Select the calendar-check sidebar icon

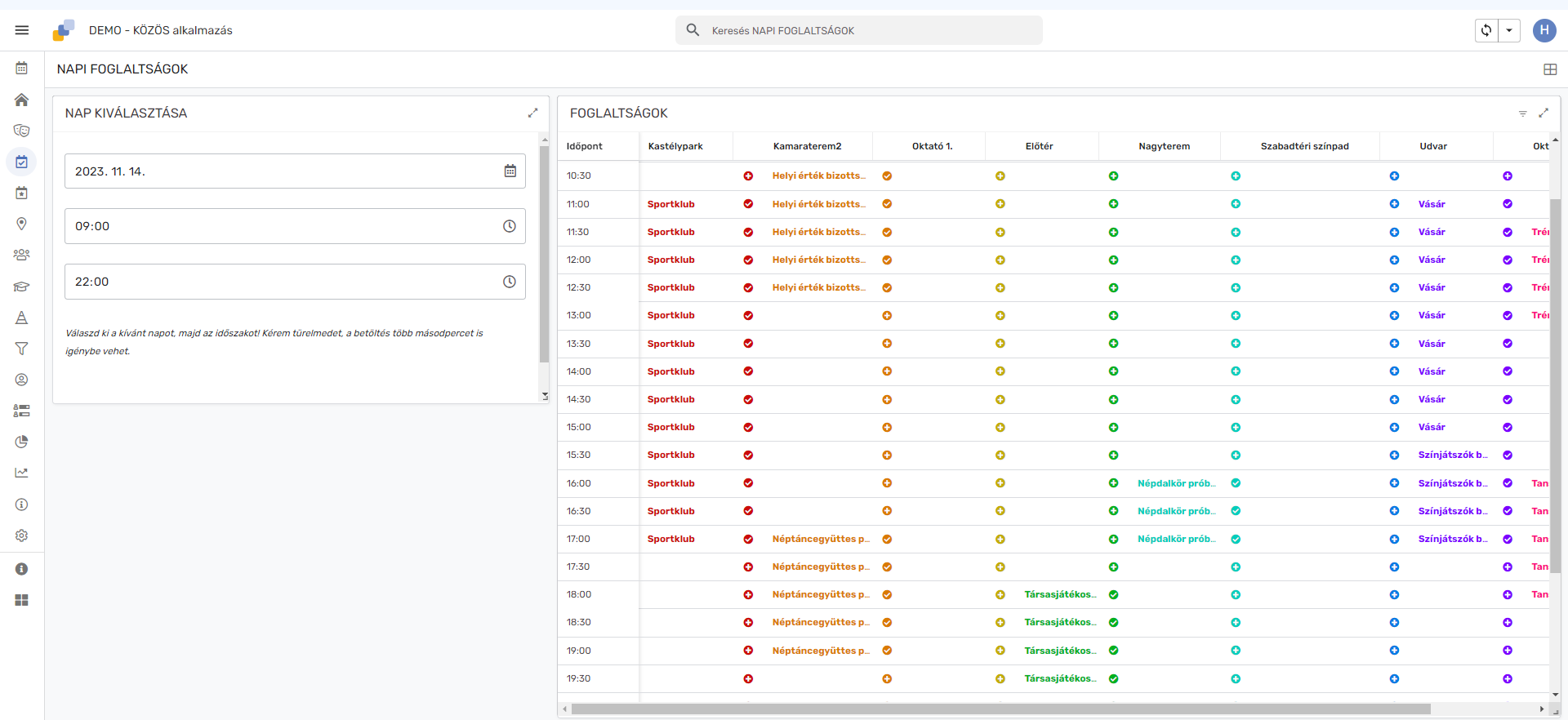click(22, 162)
